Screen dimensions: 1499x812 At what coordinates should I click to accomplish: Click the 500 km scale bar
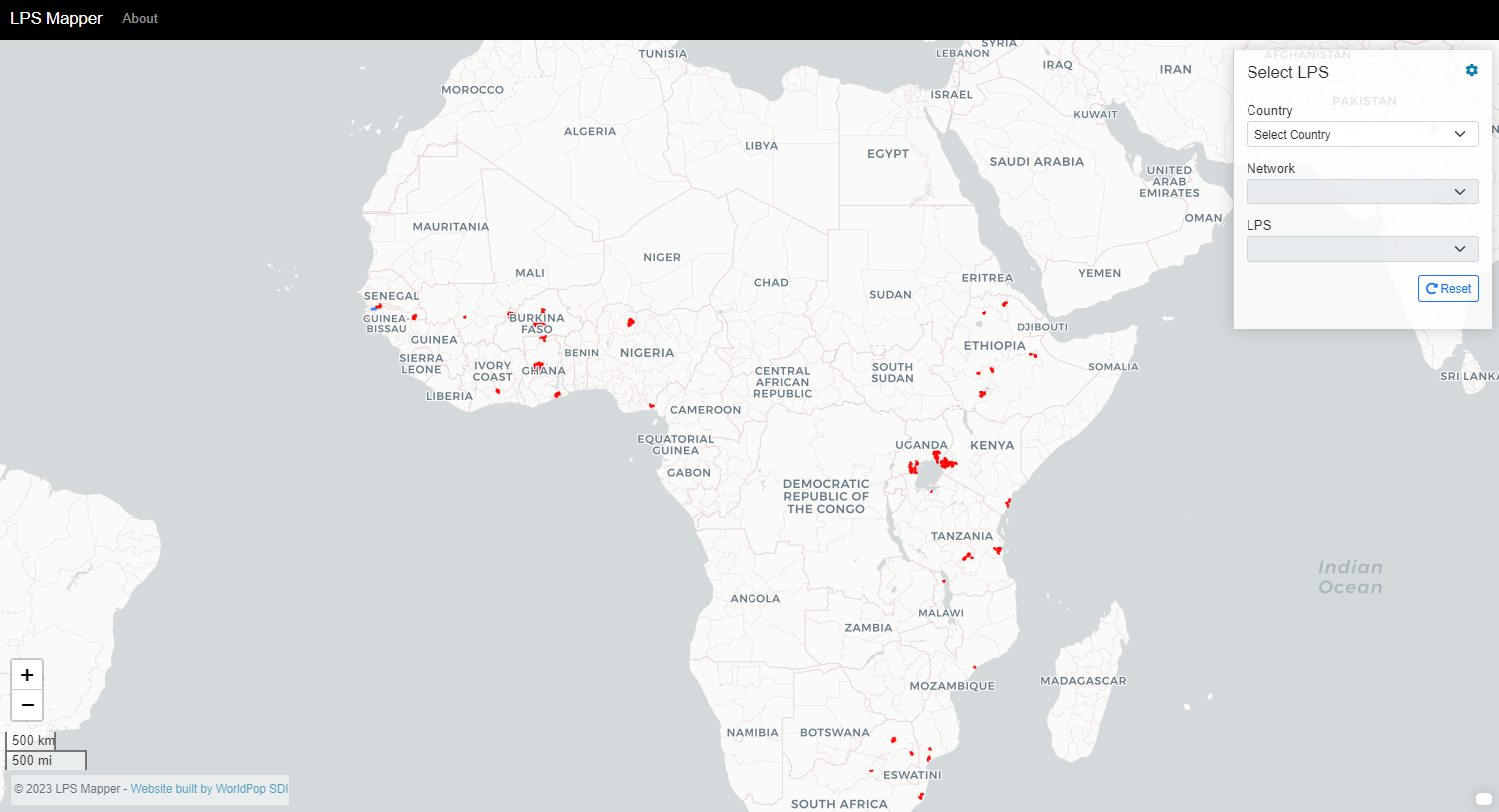[31, 740]
